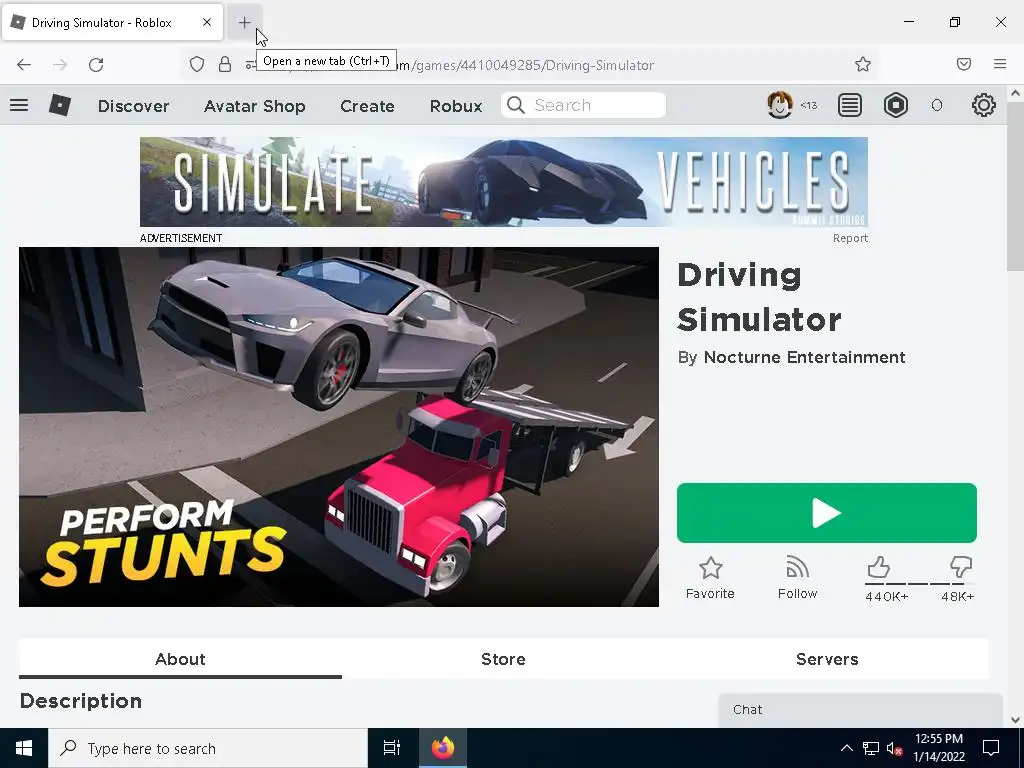Image resolution: width=1024 pixels, height=768 pixels.
Task: Open the avatar profile icon
Action: point(779,104)
